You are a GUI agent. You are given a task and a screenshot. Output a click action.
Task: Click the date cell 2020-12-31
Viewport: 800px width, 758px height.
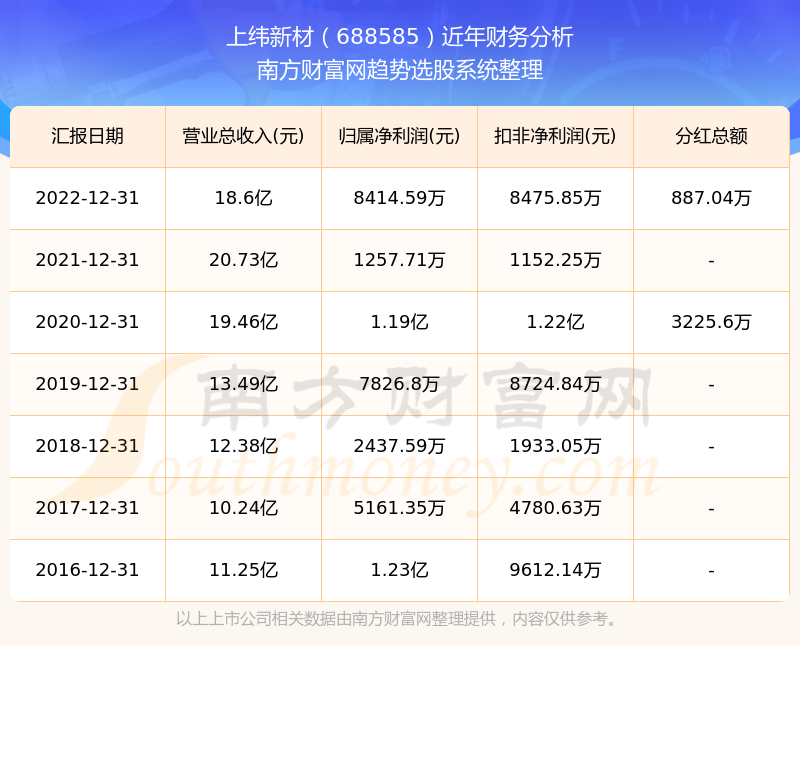[87, 322]
